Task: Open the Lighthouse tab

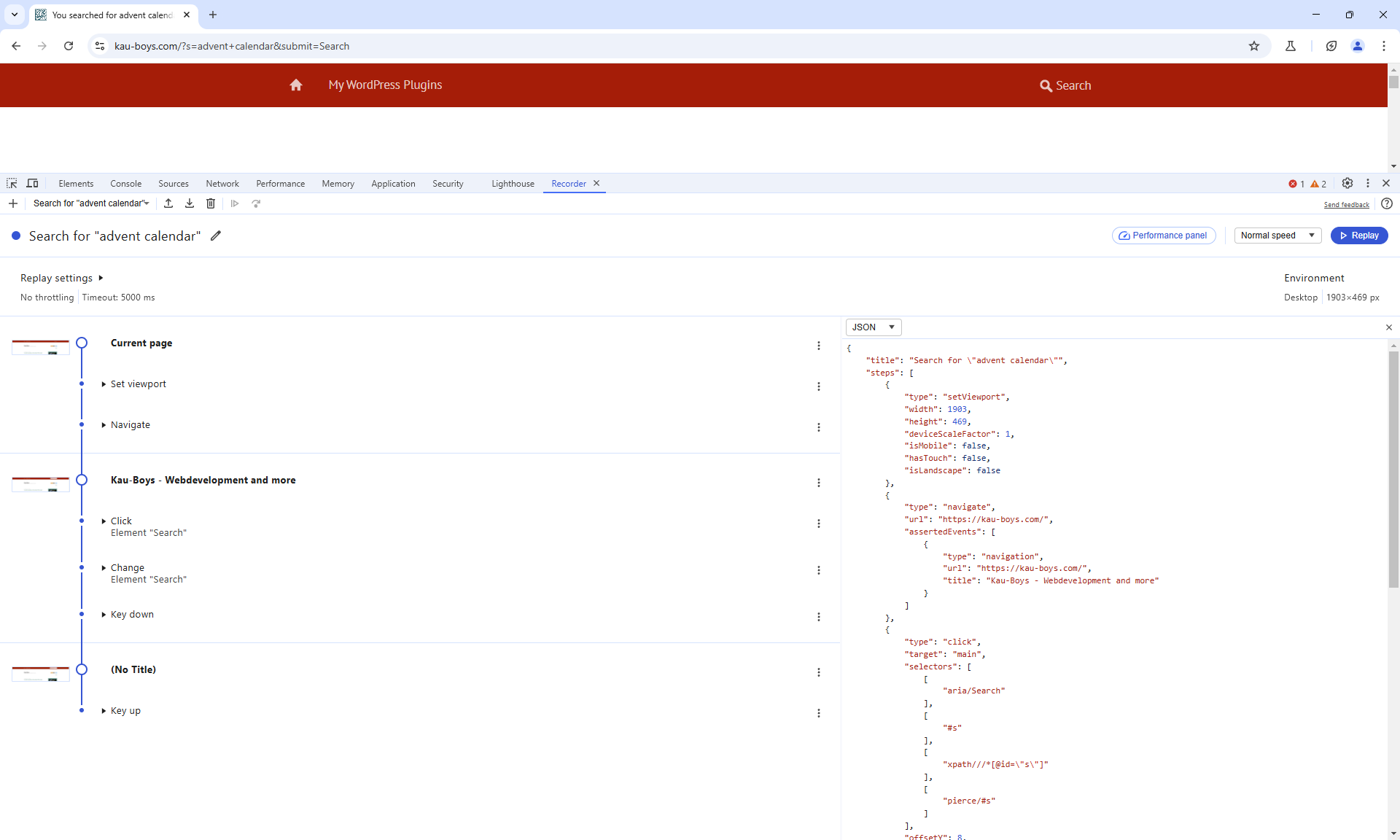Action: pos(513,184)
